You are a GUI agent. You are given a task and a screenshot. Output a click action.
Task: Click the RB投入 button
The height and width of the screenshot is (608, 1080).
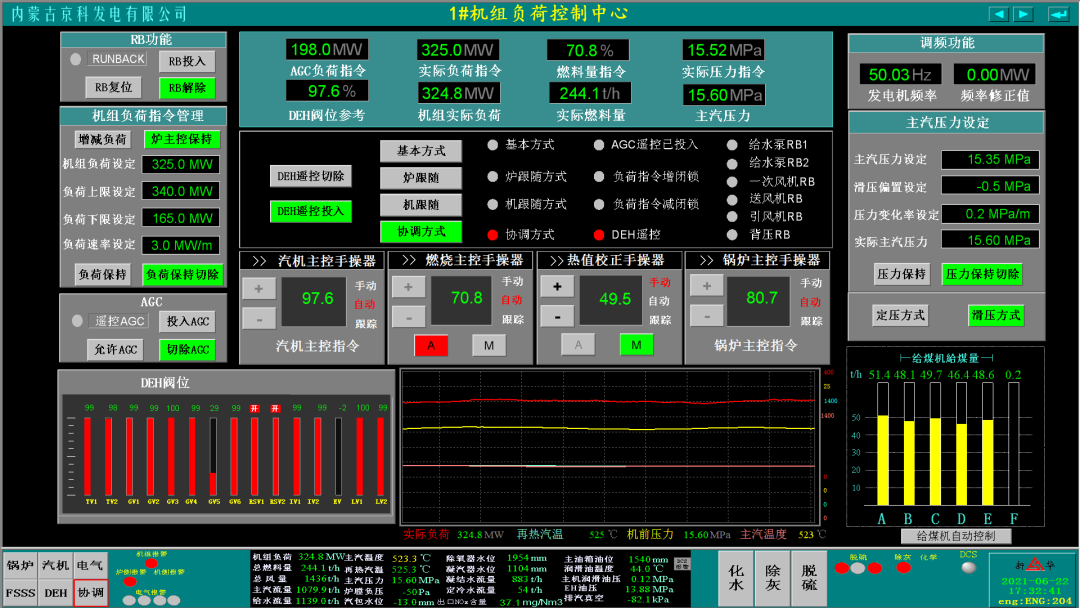(186, 61)
